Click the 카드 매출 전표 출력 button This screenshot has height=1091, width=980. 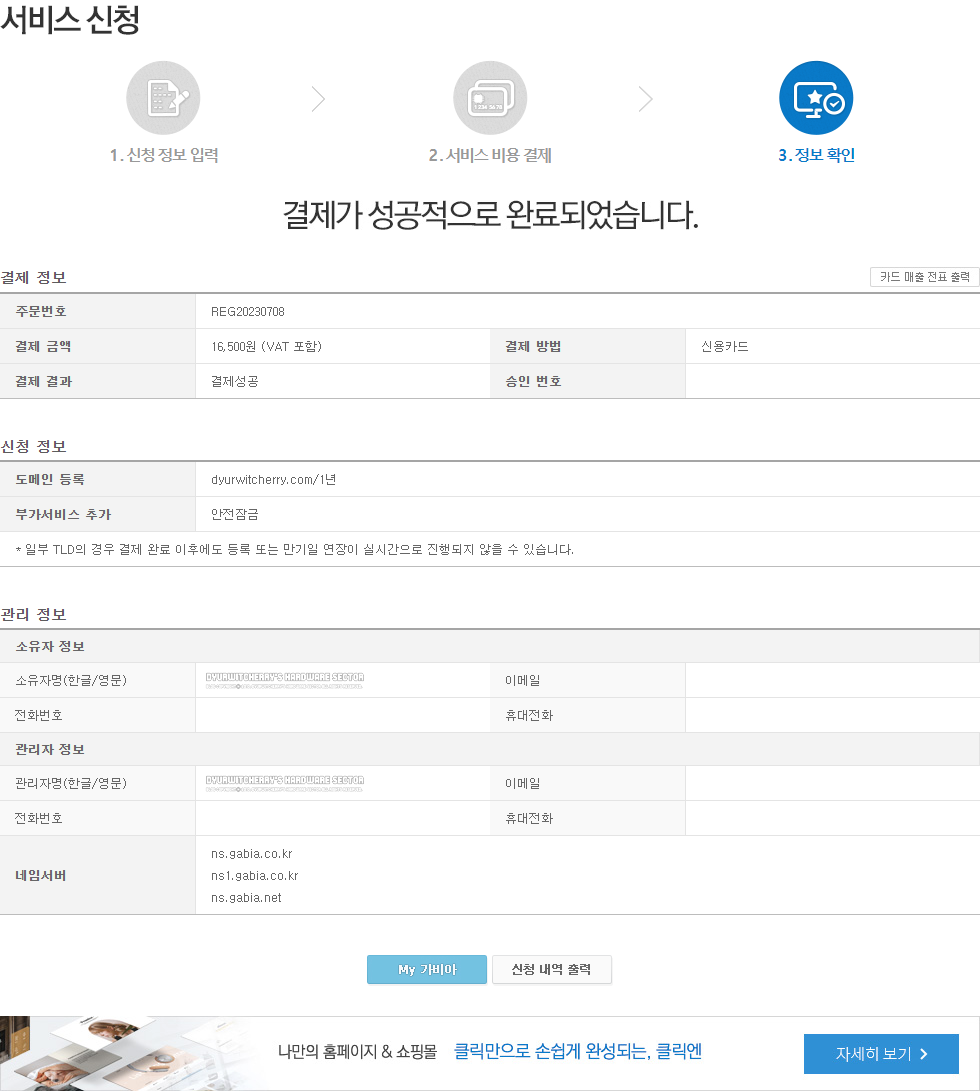coord(923,277)
